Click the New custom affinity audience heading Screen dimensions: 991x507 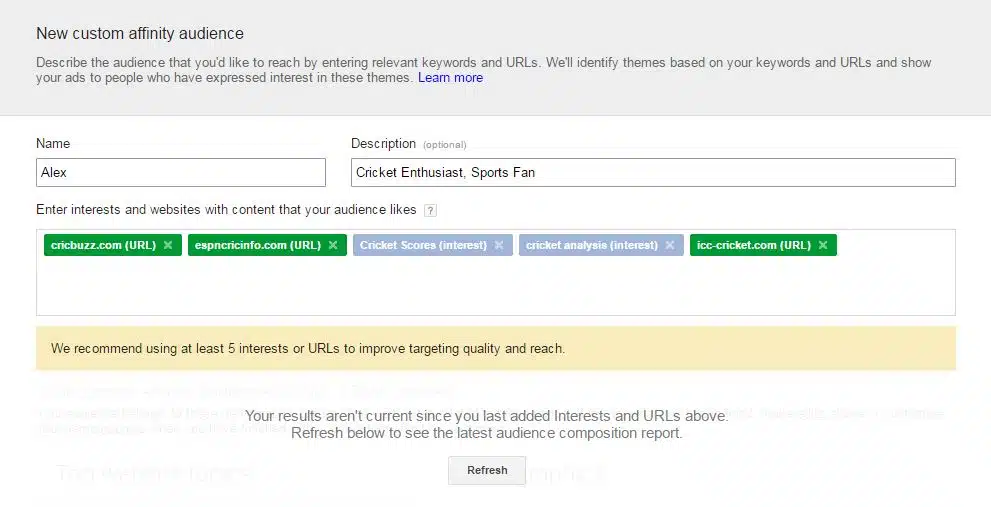[140, 34]
